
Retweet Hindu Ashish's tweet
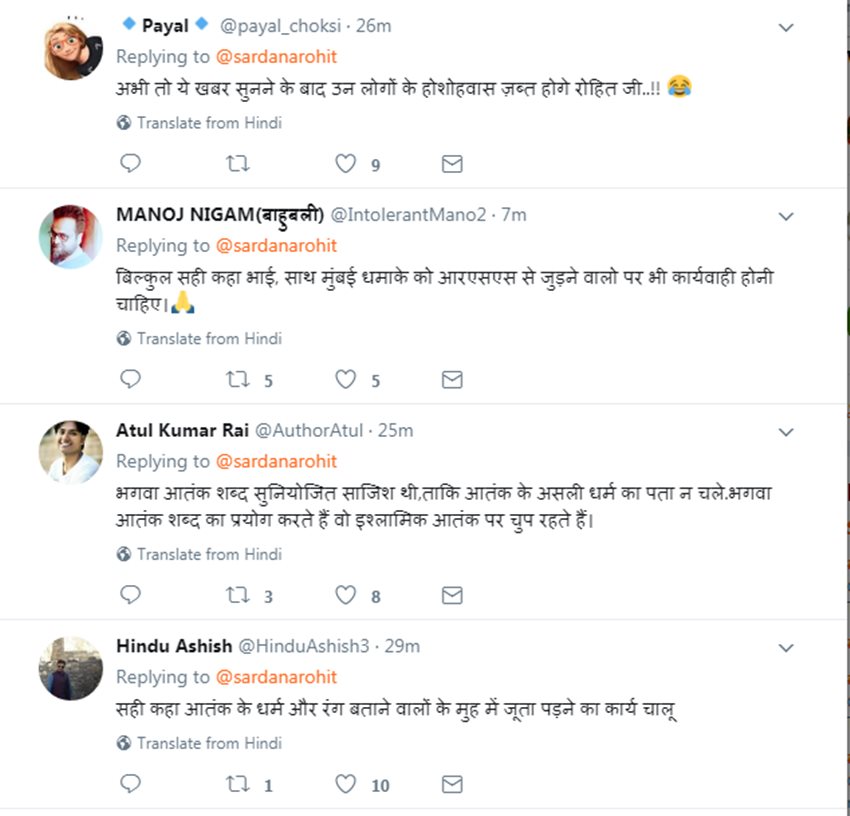tap(238, 785)
